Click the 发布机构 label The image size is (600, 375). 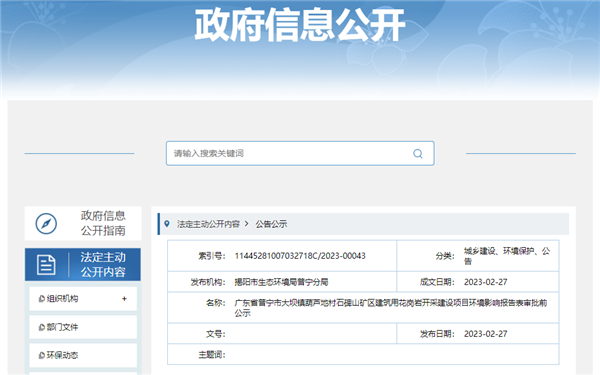click(208, 282)
